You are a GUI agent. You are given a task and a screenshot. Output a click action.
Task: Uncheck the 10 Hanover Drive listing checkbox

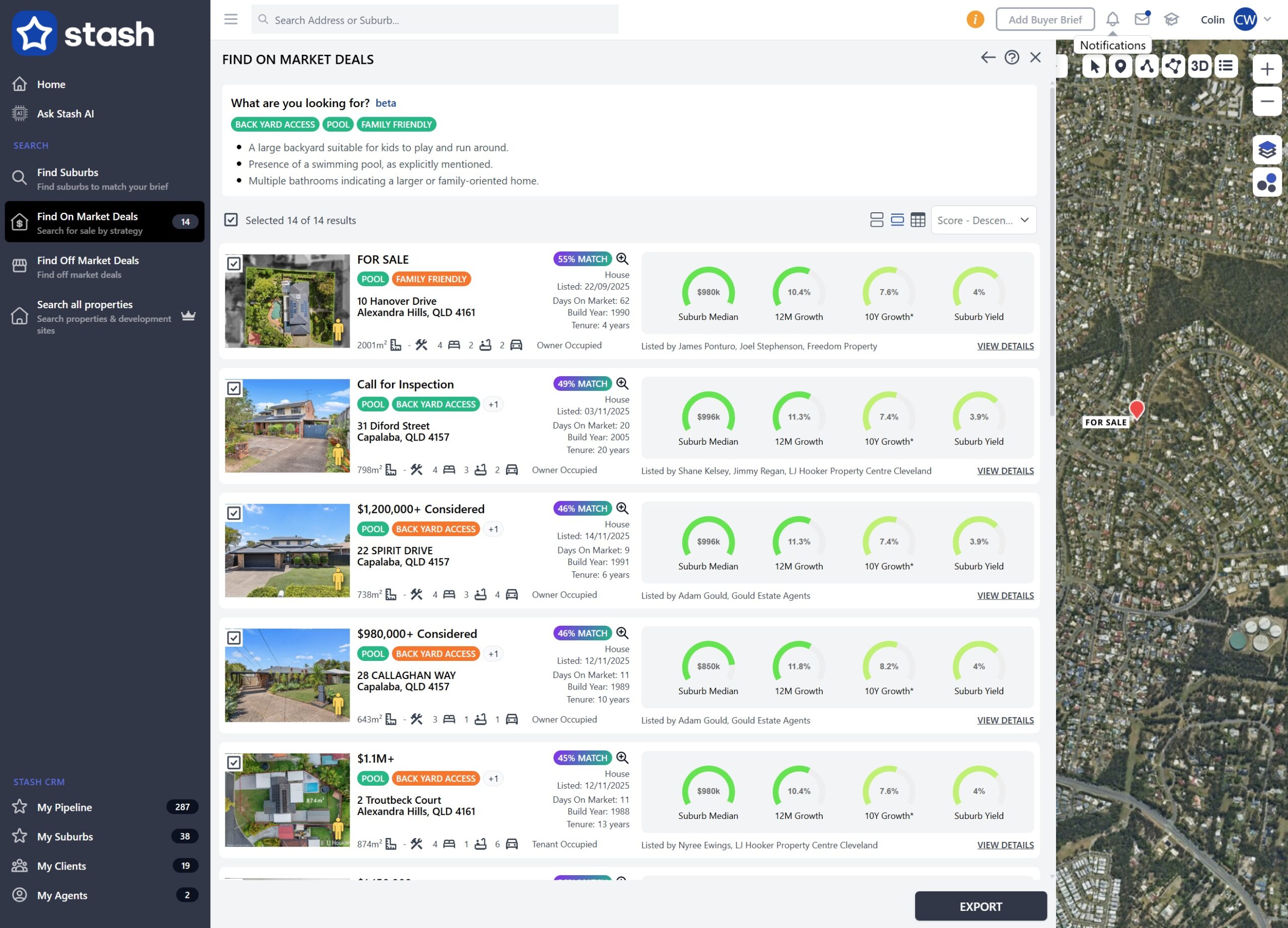point(234,264)
